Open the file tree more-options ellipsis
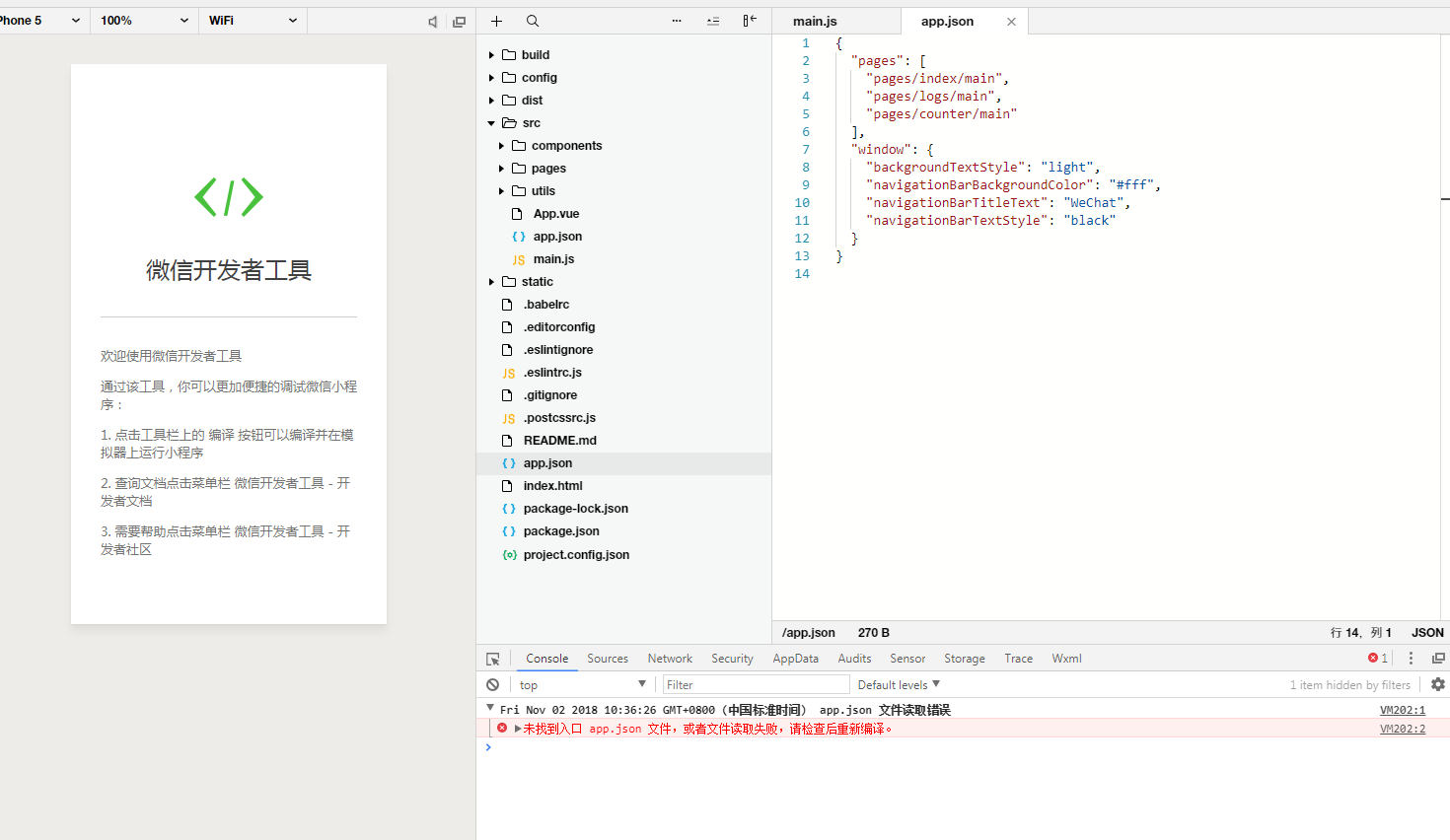Image resolution: width=1450 pixels, height=840 pixels. [677, 21]
